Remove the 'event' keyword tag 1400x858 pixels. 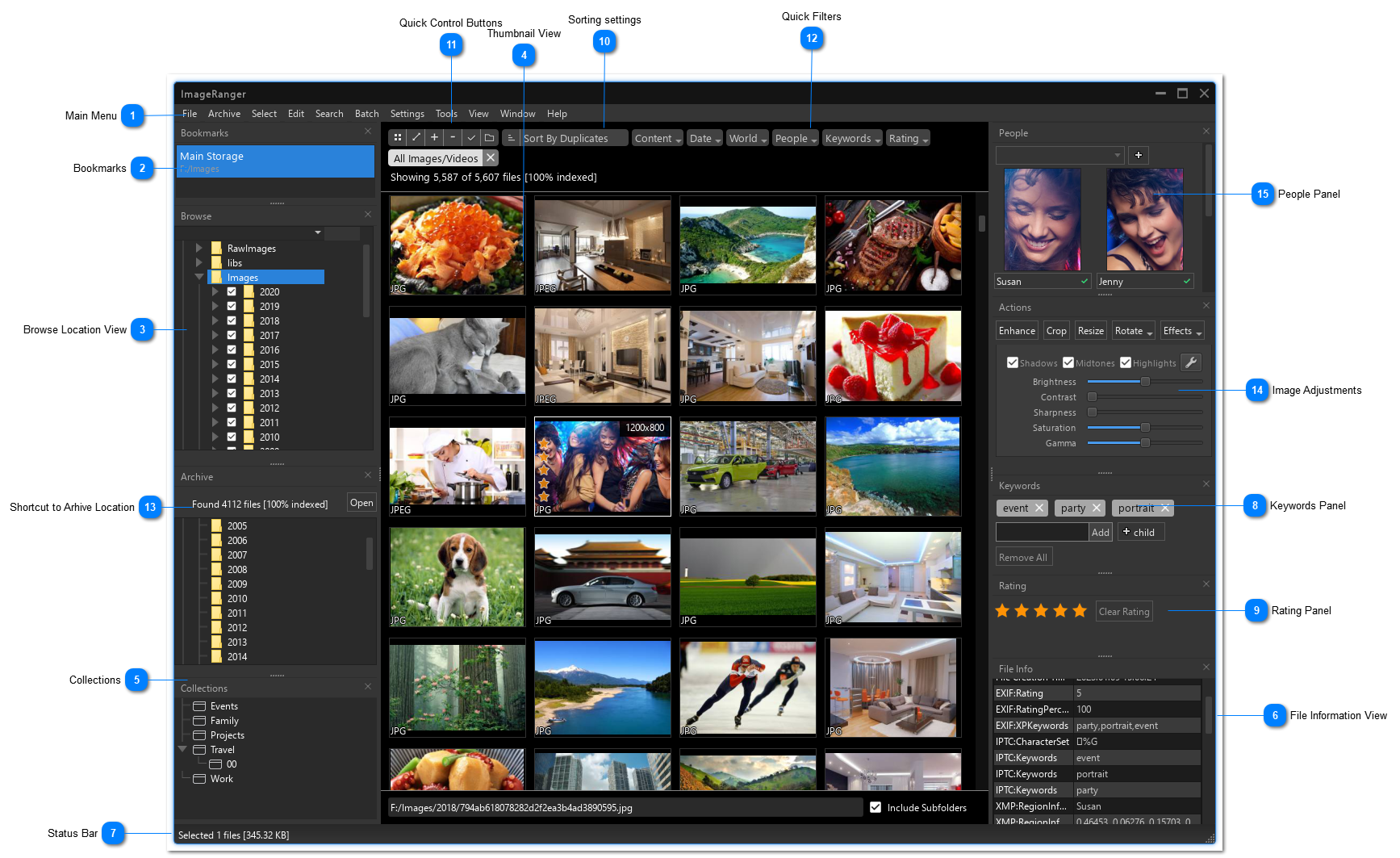click(1039, 508)
